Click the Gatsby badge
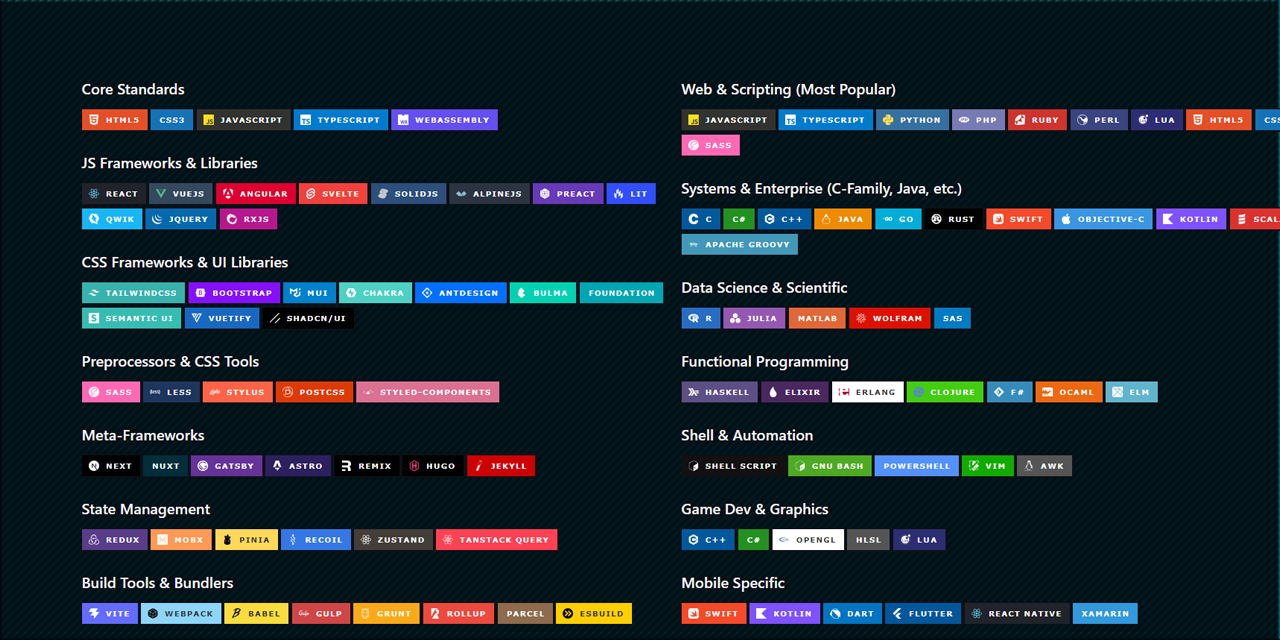Image resolution: width=1280 pixels, height=640 pixels. coord(227,466)
